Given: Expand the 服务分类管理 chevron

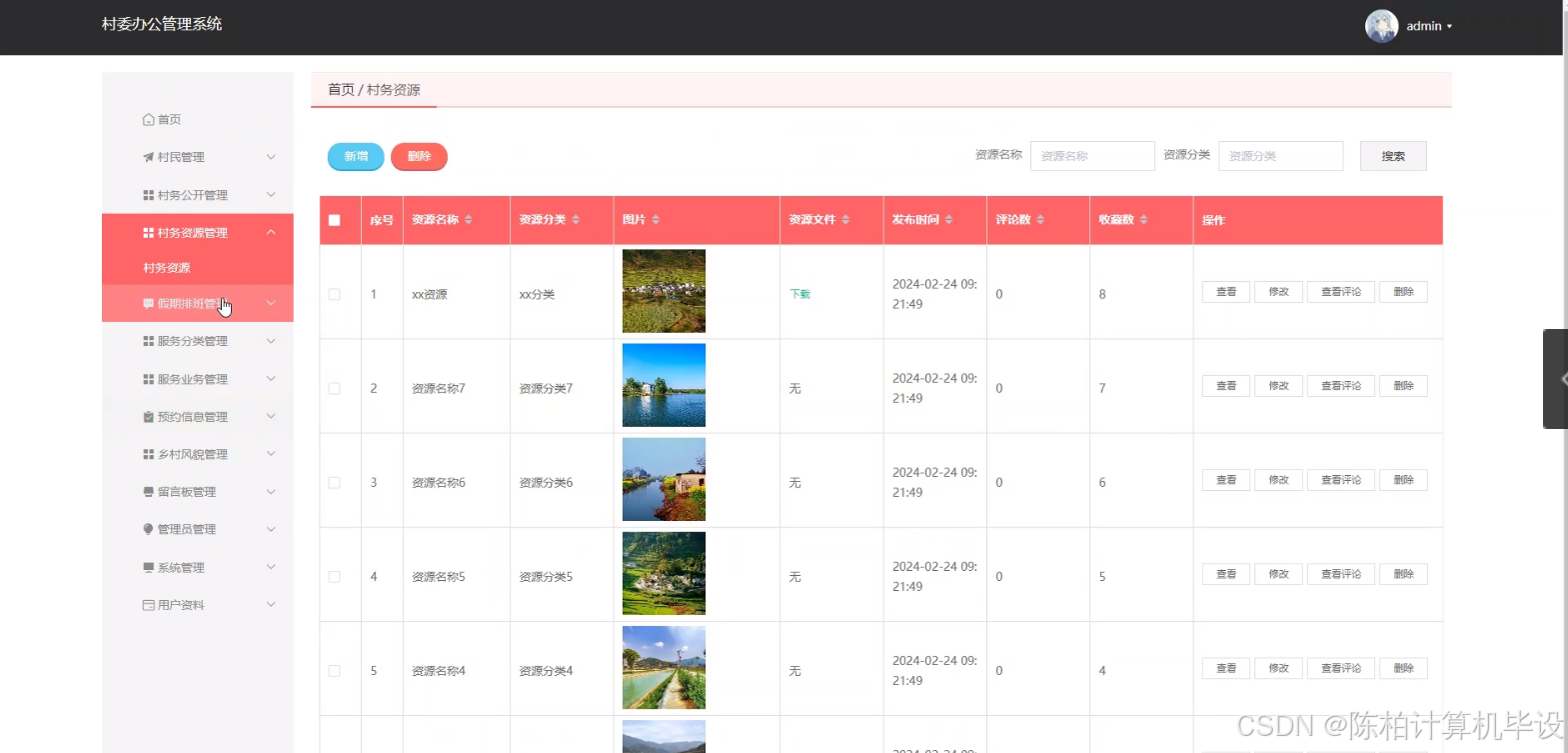Looking at the screenshot, I should [271, 341].
